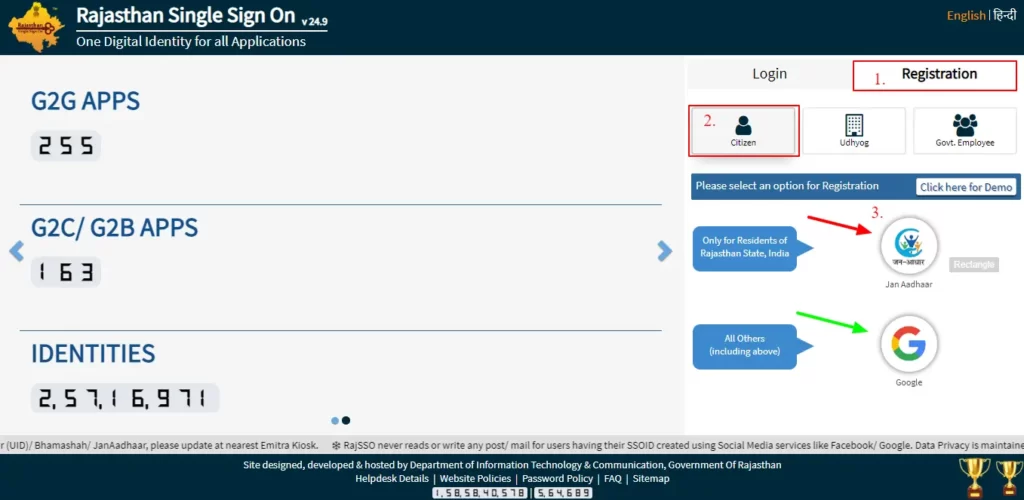Click 'Please select an option for Registration' text

click(x=787, y=186)
